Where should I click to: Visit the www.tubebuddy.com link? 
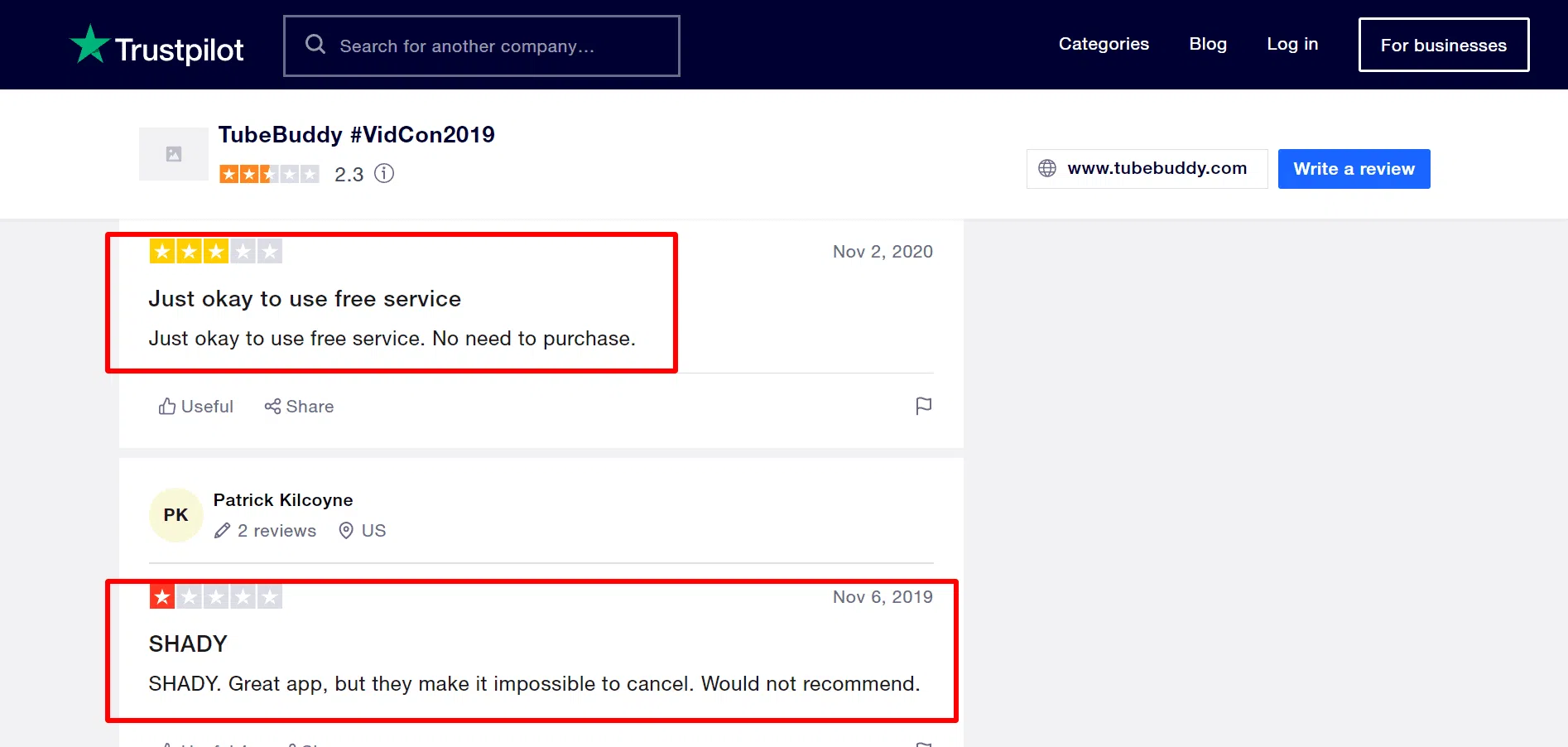[x=1147, y=169]
